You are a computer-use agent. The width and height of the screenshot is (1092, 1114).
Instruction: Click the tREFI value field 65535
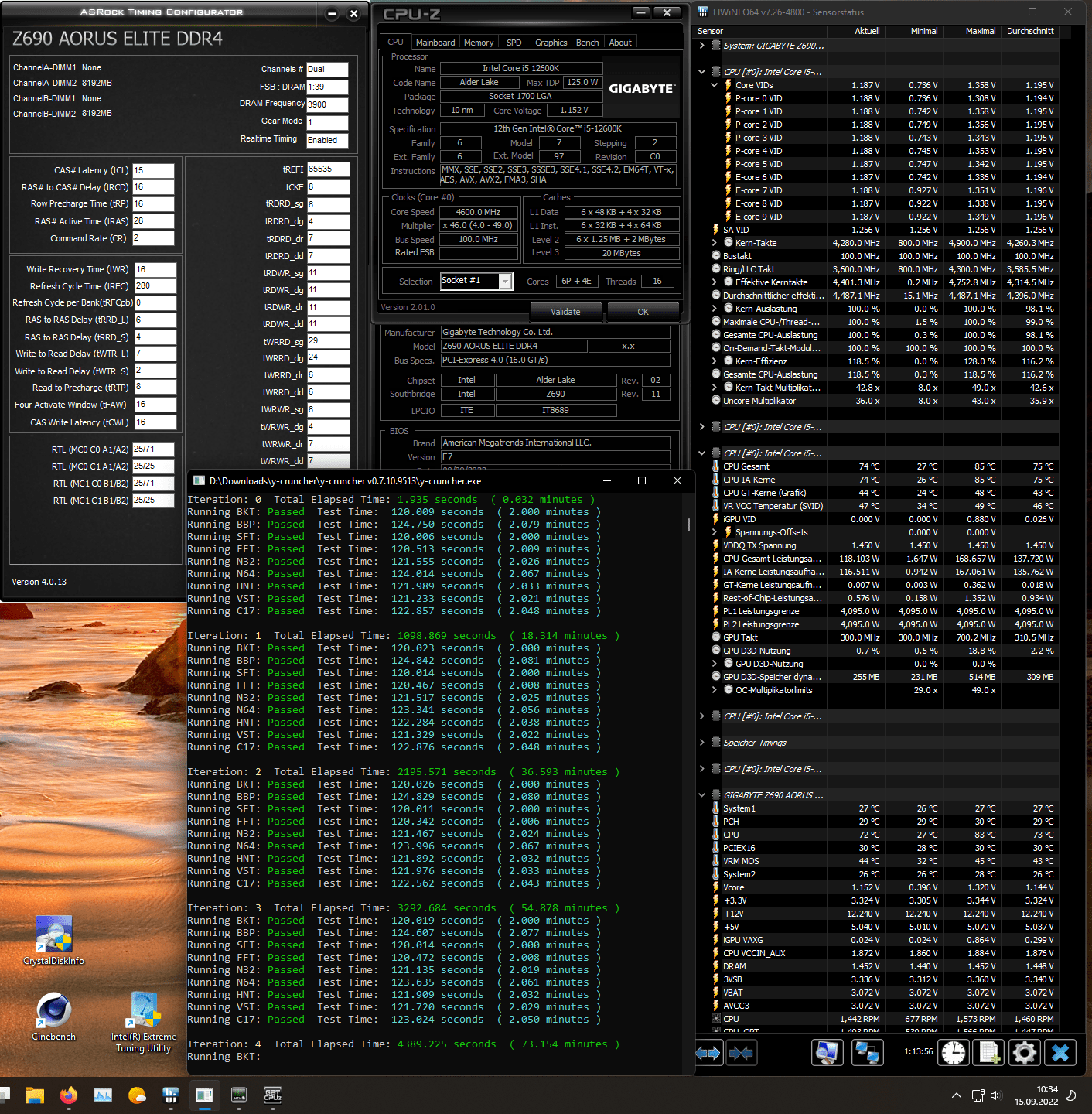click(329, 169)
